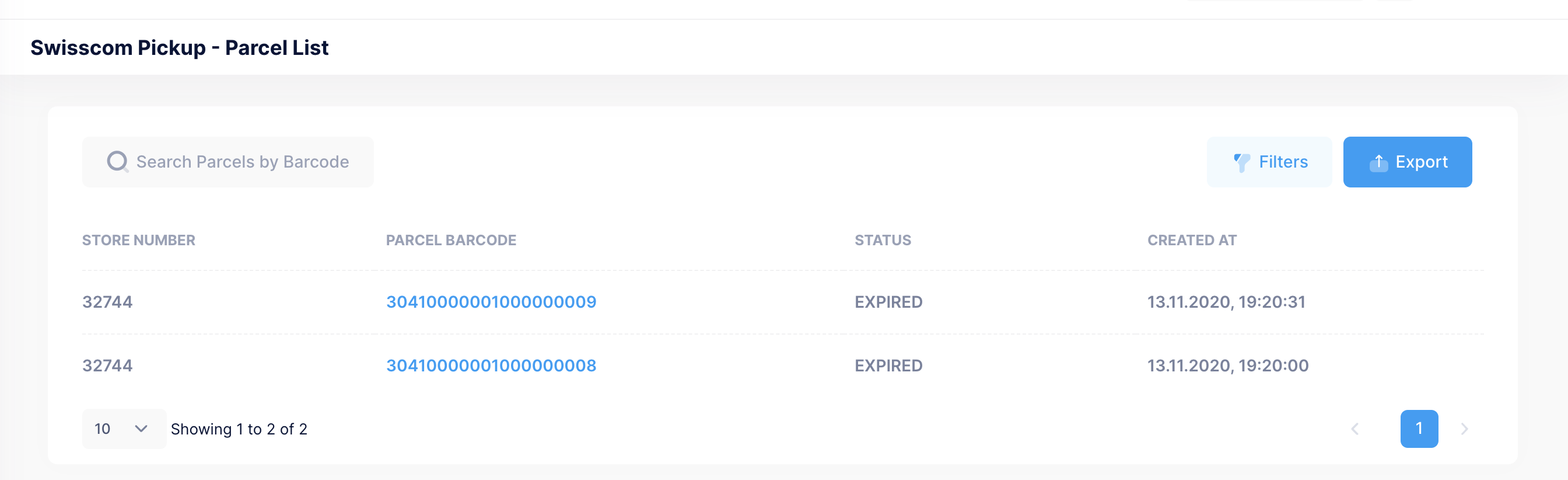Click the search magnifier icon

point(117,162)
